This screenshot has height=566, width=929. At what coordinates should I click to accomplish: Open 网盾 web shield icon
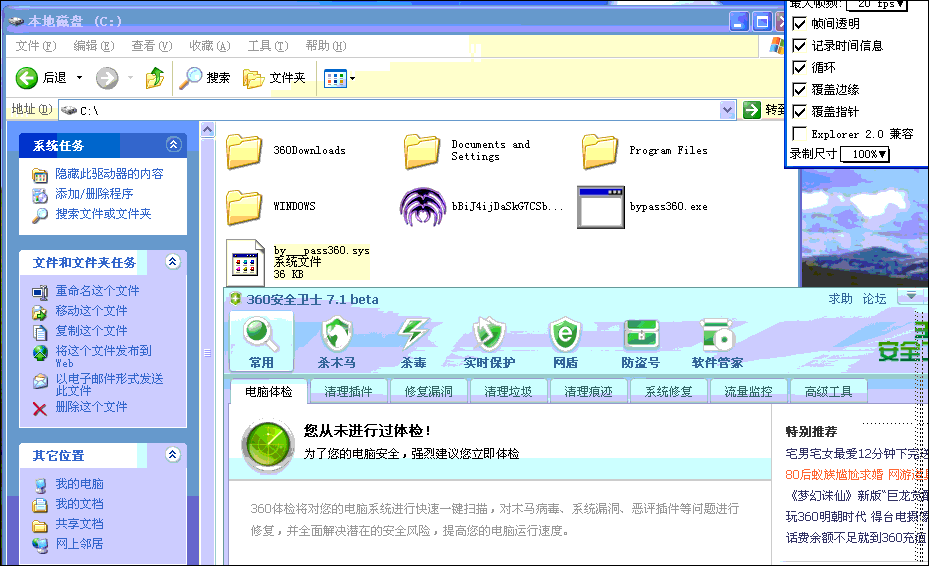565,334
